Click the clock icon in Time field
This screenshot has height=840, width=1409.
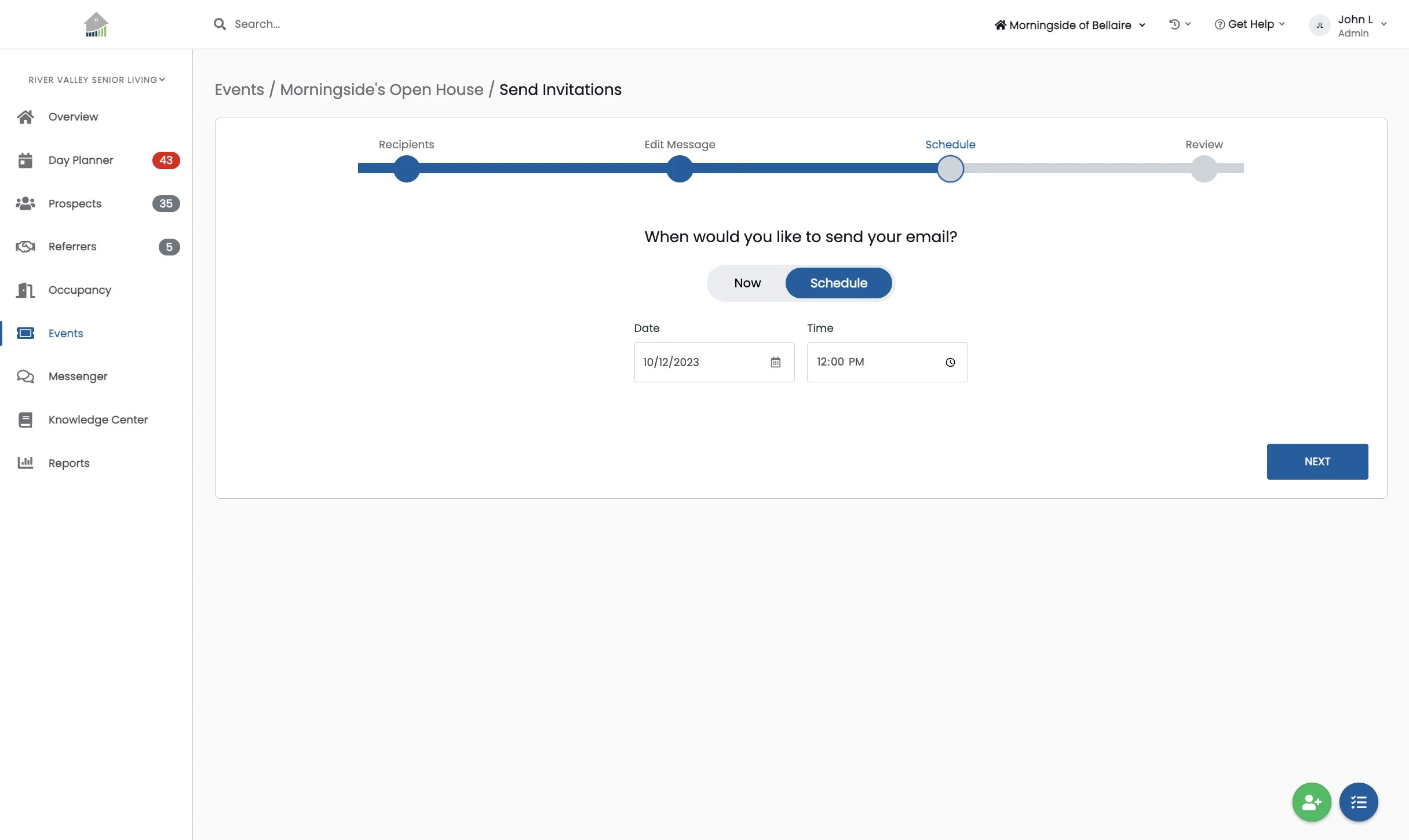pos(950,362)
